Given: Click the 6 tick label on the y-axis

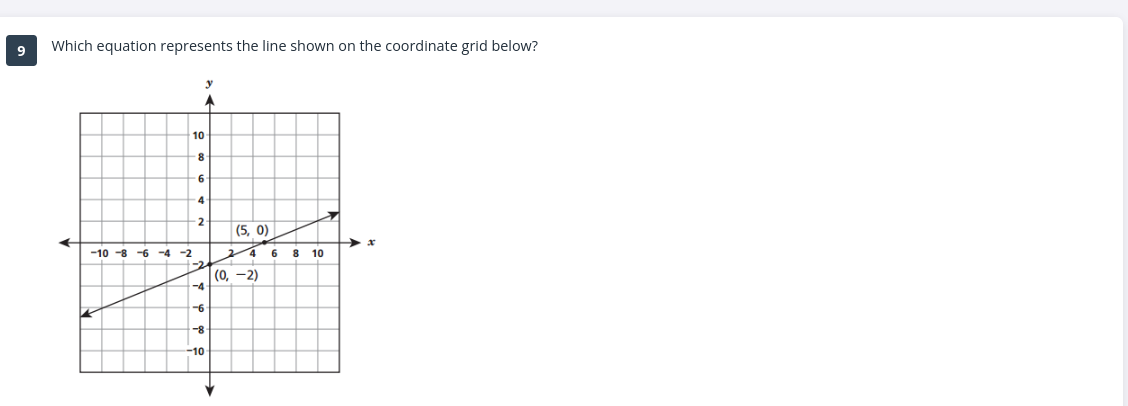Looking at the screenshot, I should click(x=201, y=178).
